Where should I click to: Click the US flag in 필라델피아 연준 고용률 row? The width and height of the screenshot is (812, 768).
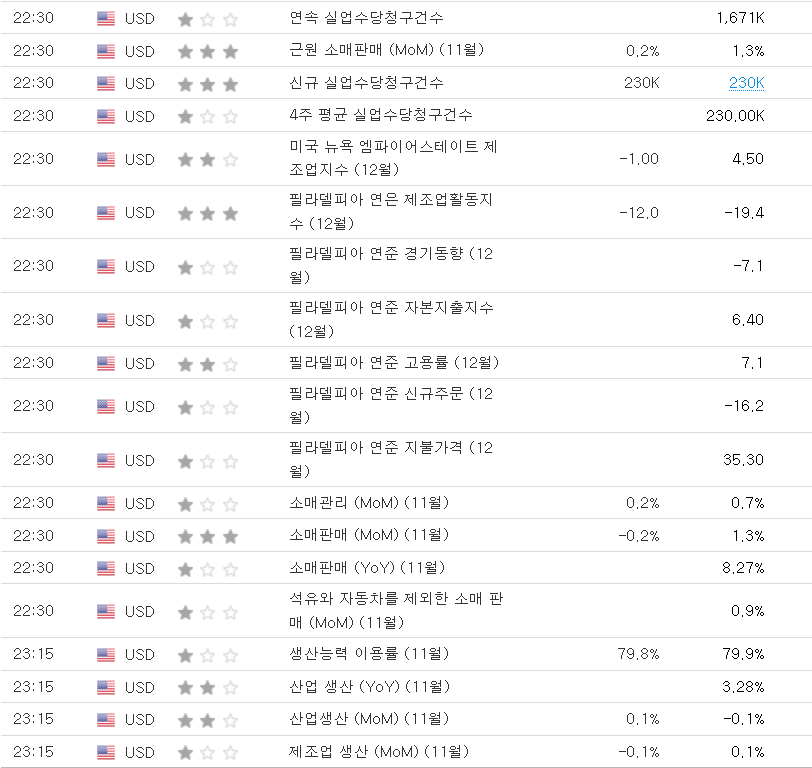tap(106, 363)
